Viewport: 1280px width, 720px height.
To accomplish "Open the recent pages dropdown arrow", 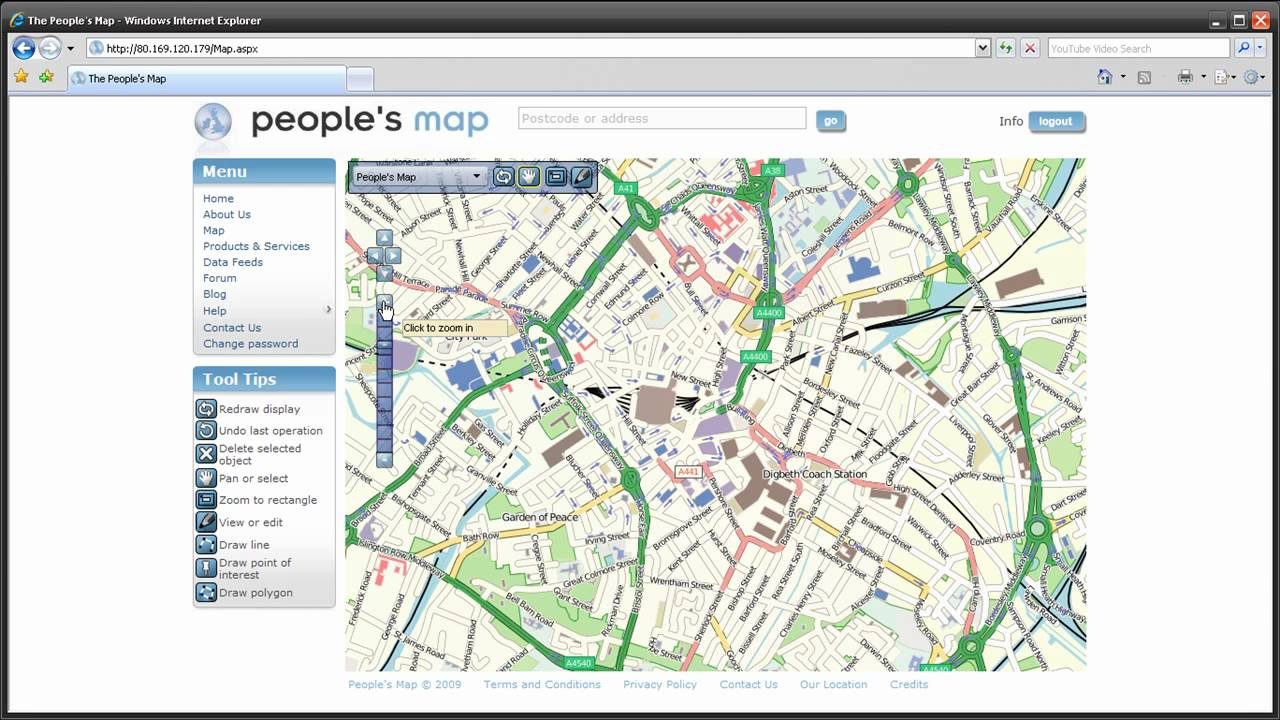I will point(70,48).
